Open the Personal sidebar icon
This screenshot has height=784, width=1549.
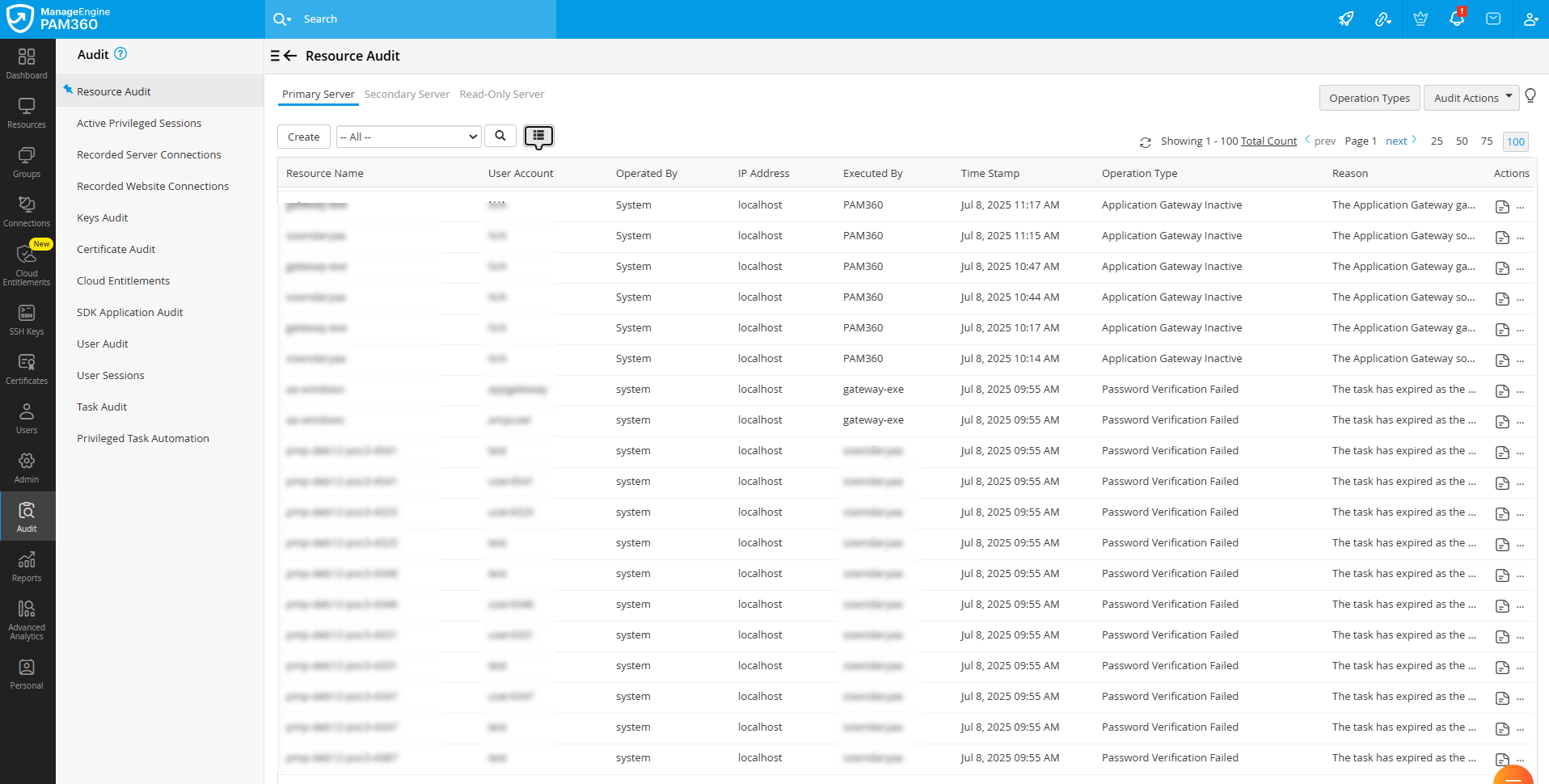click(27, 674)
